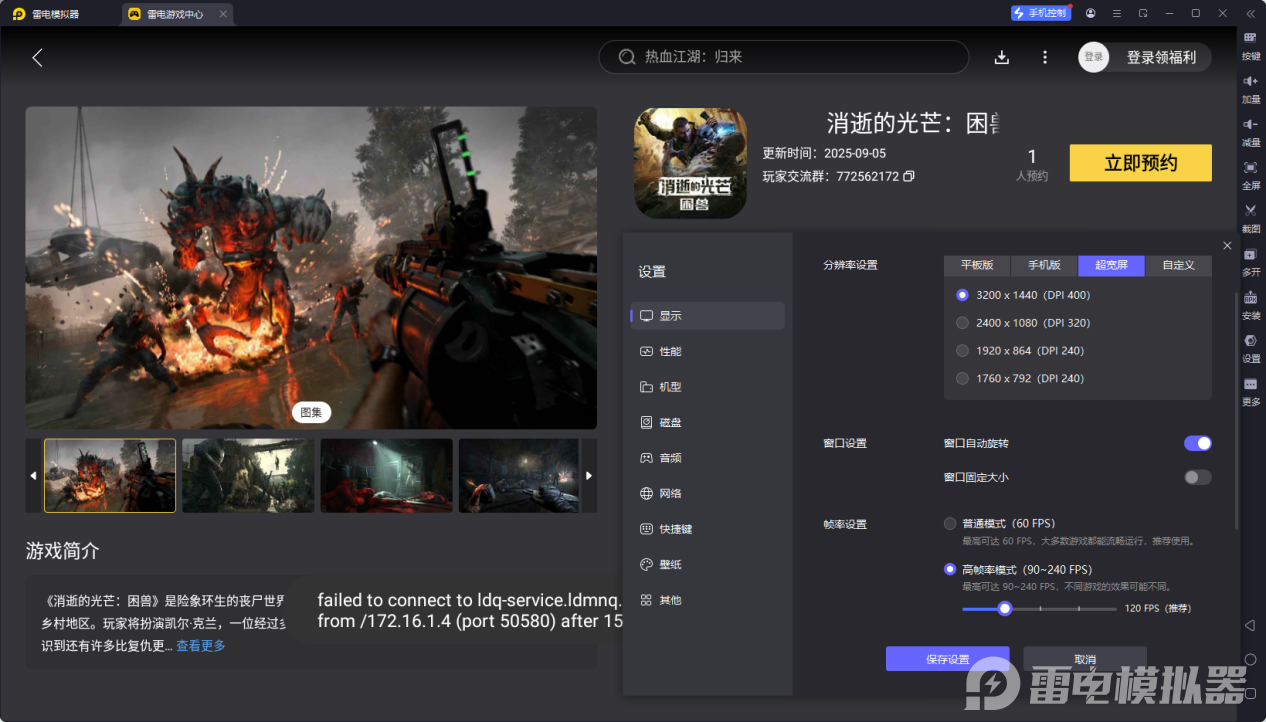Open the keyboard mapping tool in sidebar
The image size is (1266, 722).
click(1250, 38)
